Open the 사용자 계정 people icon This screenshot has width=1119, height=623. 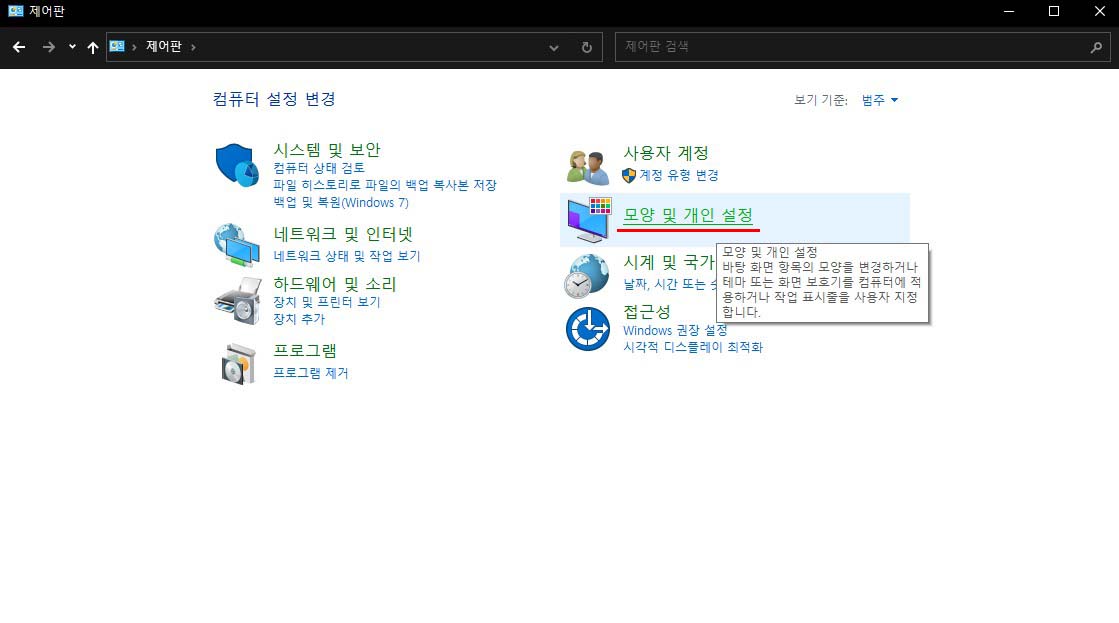click(x=587, y=167)
